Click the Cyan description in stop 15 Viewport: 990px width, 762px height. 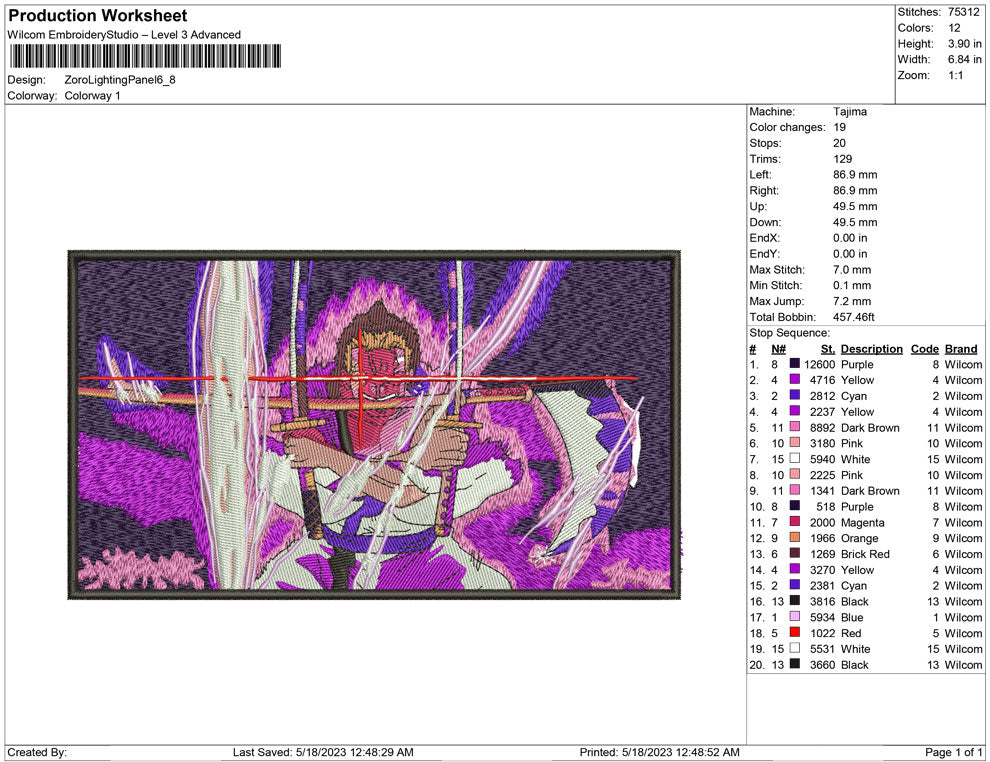pyautogui.click(x=854, y=586)
